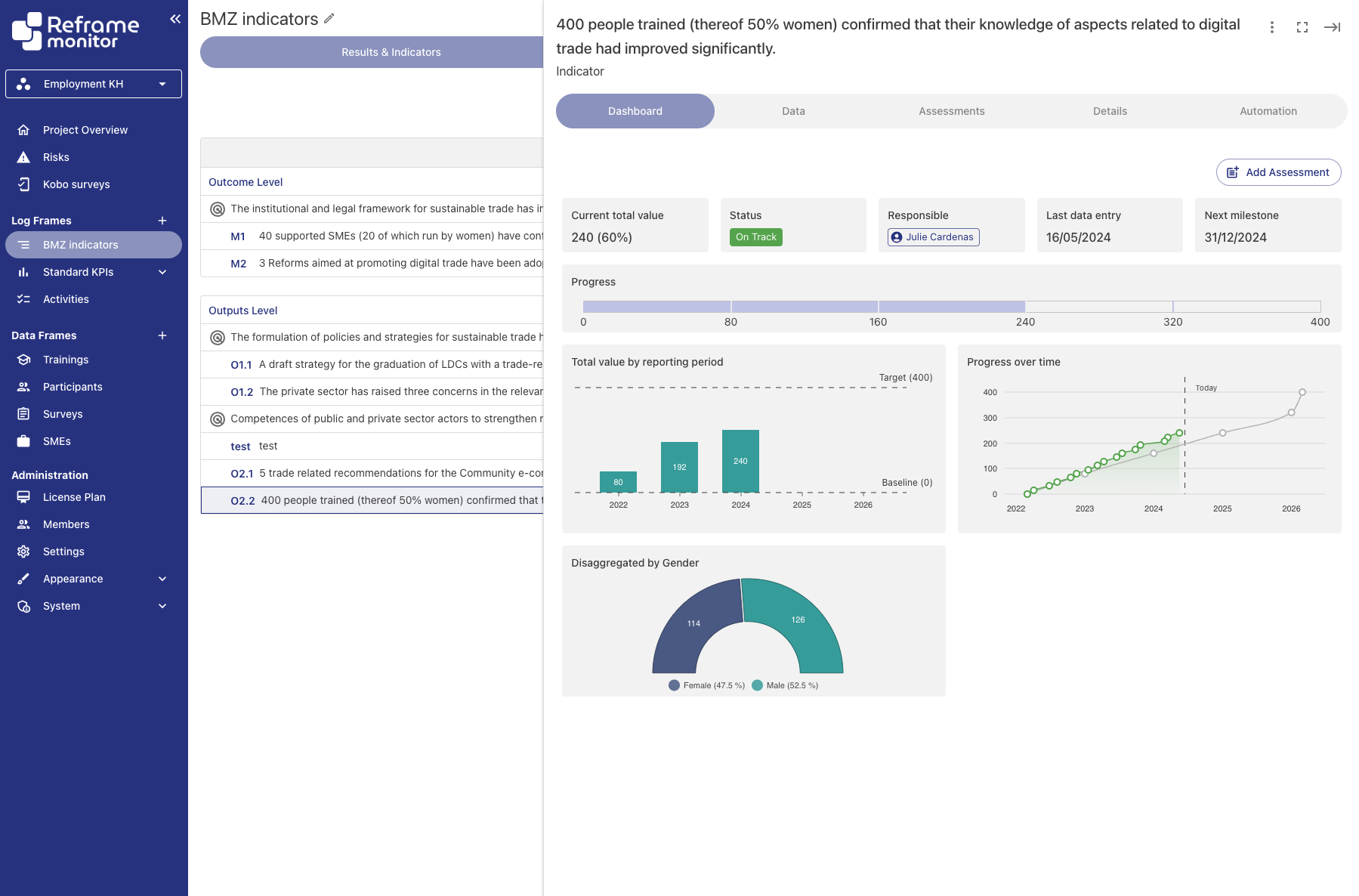Toggle the Male legend entry in gender chart
Image resolution: width=1359 pixels, height=896 pixels.
pyautogui.click(x=786, y=685)
